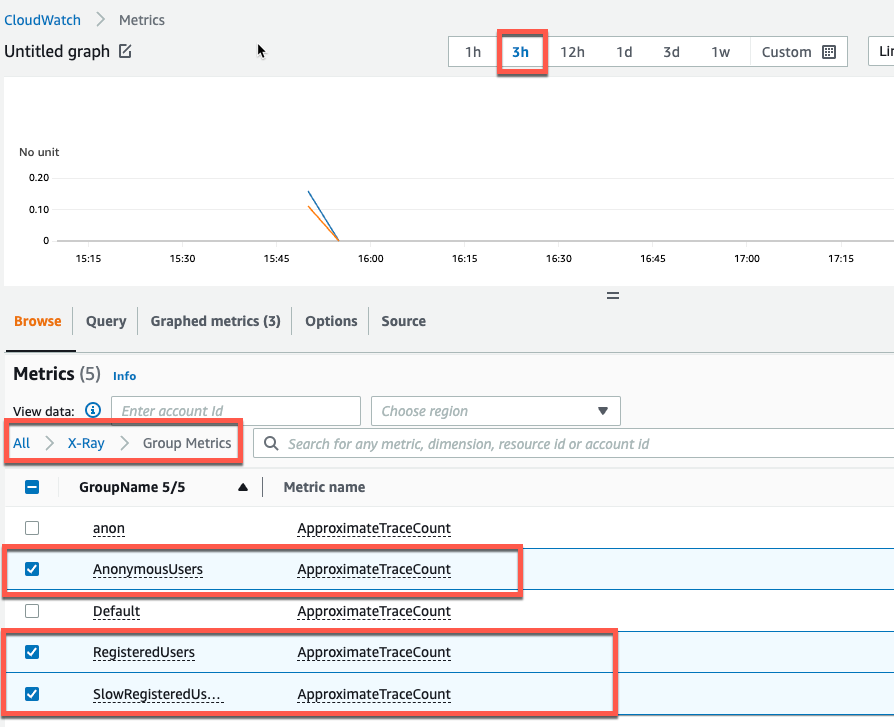Screen dimensions: 894x727
Task: Click ApproximateTraceCount in the SlowRegisteredUs... row
Action: pos(374,694)
